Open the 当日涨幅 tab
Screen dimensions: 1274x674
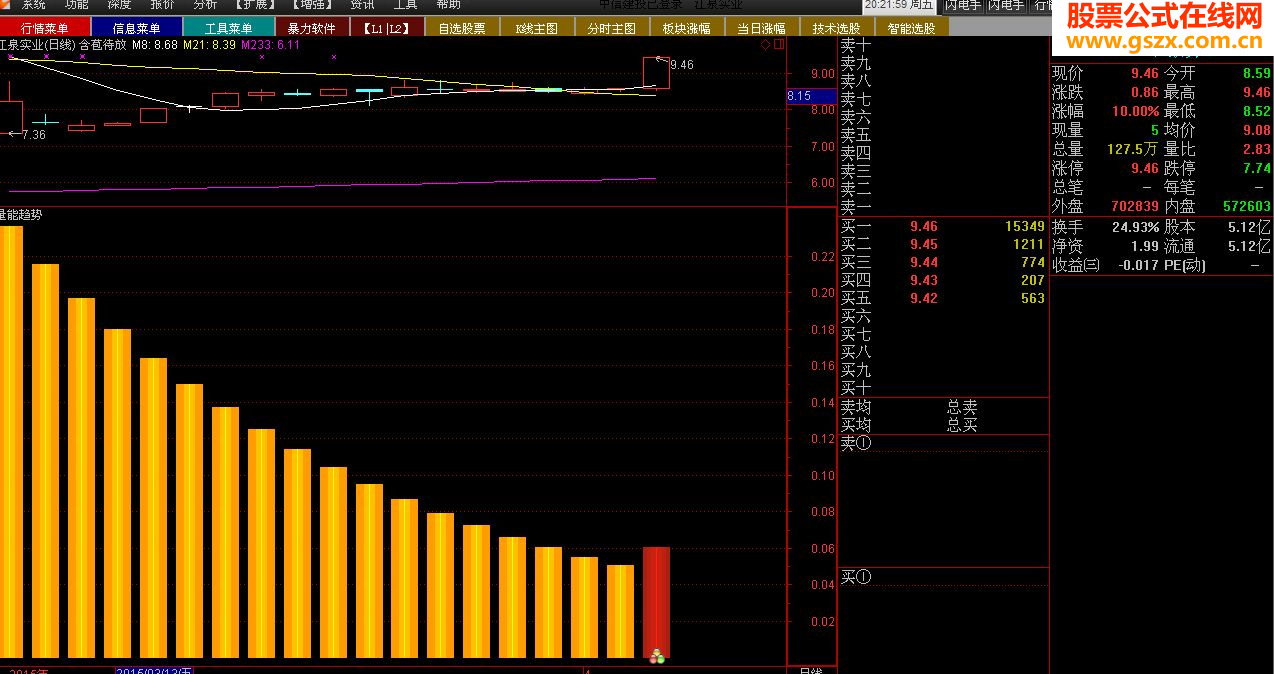pyautogui.click(x=762, y=28)
